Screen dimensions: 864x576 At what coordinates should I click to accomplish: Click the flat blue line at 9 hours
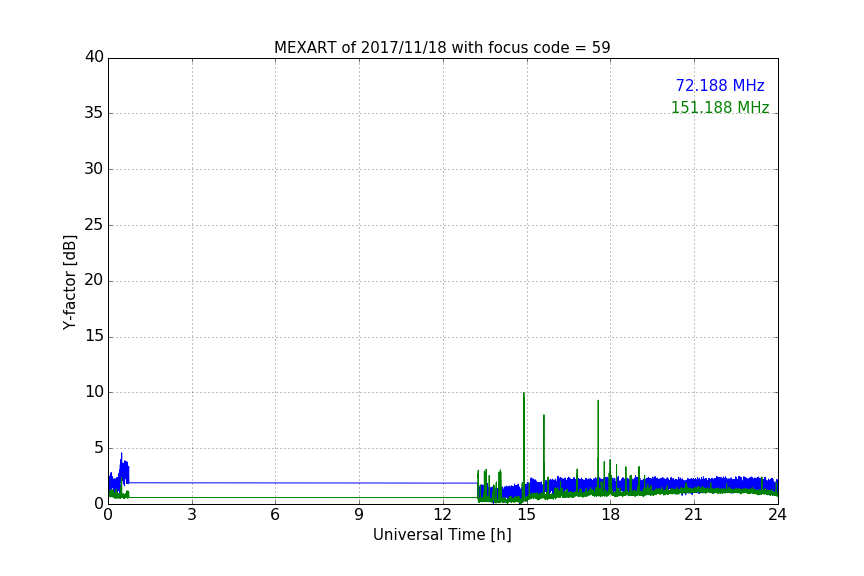359,483
